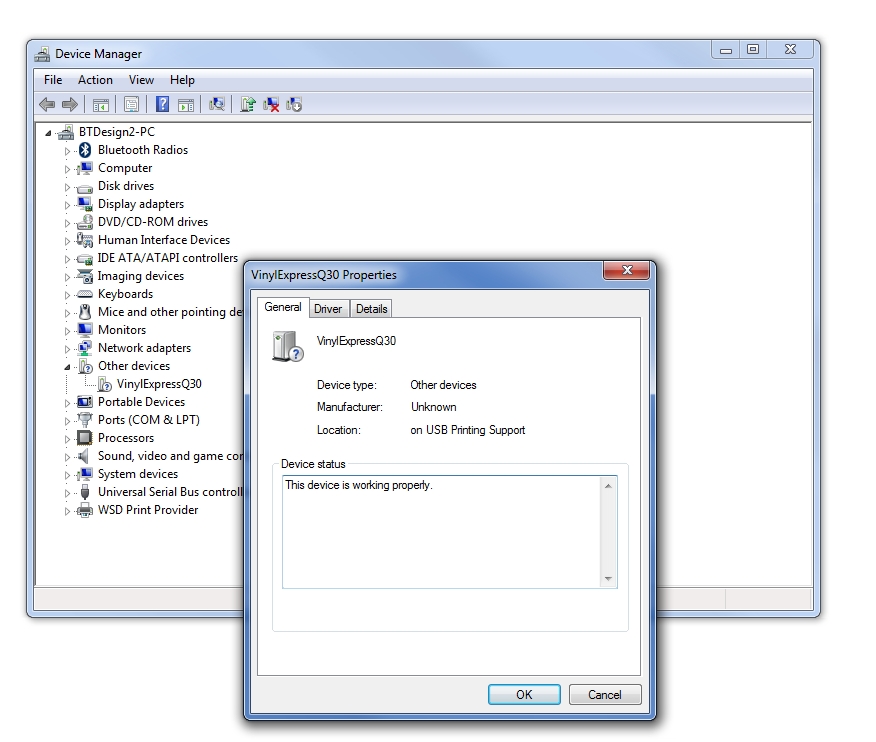Click Scan for hardware changes icon
The width and height of the screenshot is (876, 742).
click(x=217, y=104)
